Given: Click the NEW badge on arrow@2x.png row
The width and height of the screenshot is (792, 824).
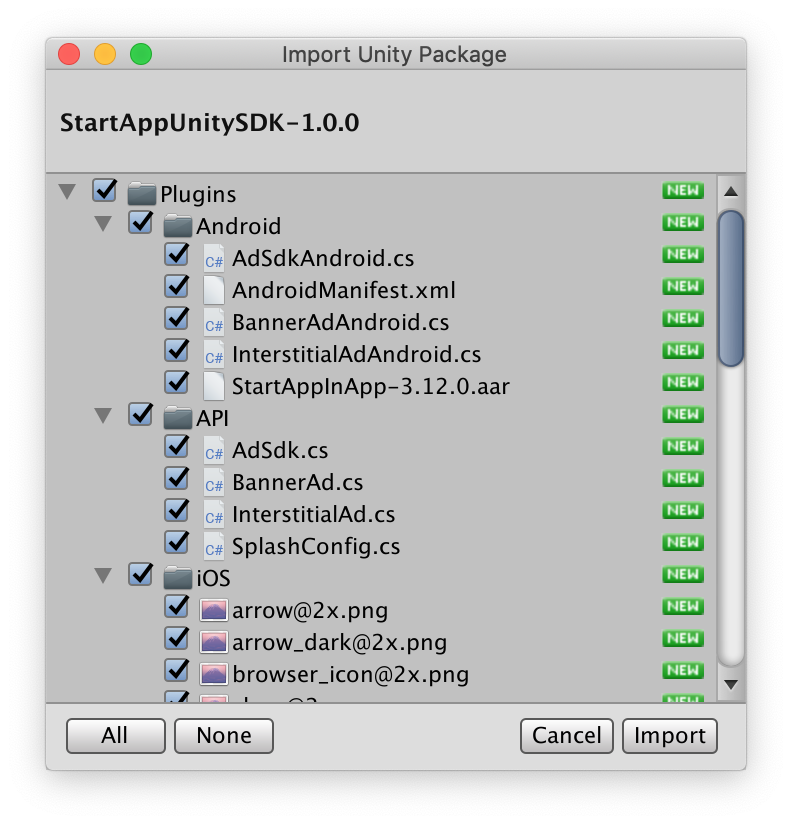Looking at the screenshot, I should click(x=683, y=606).
